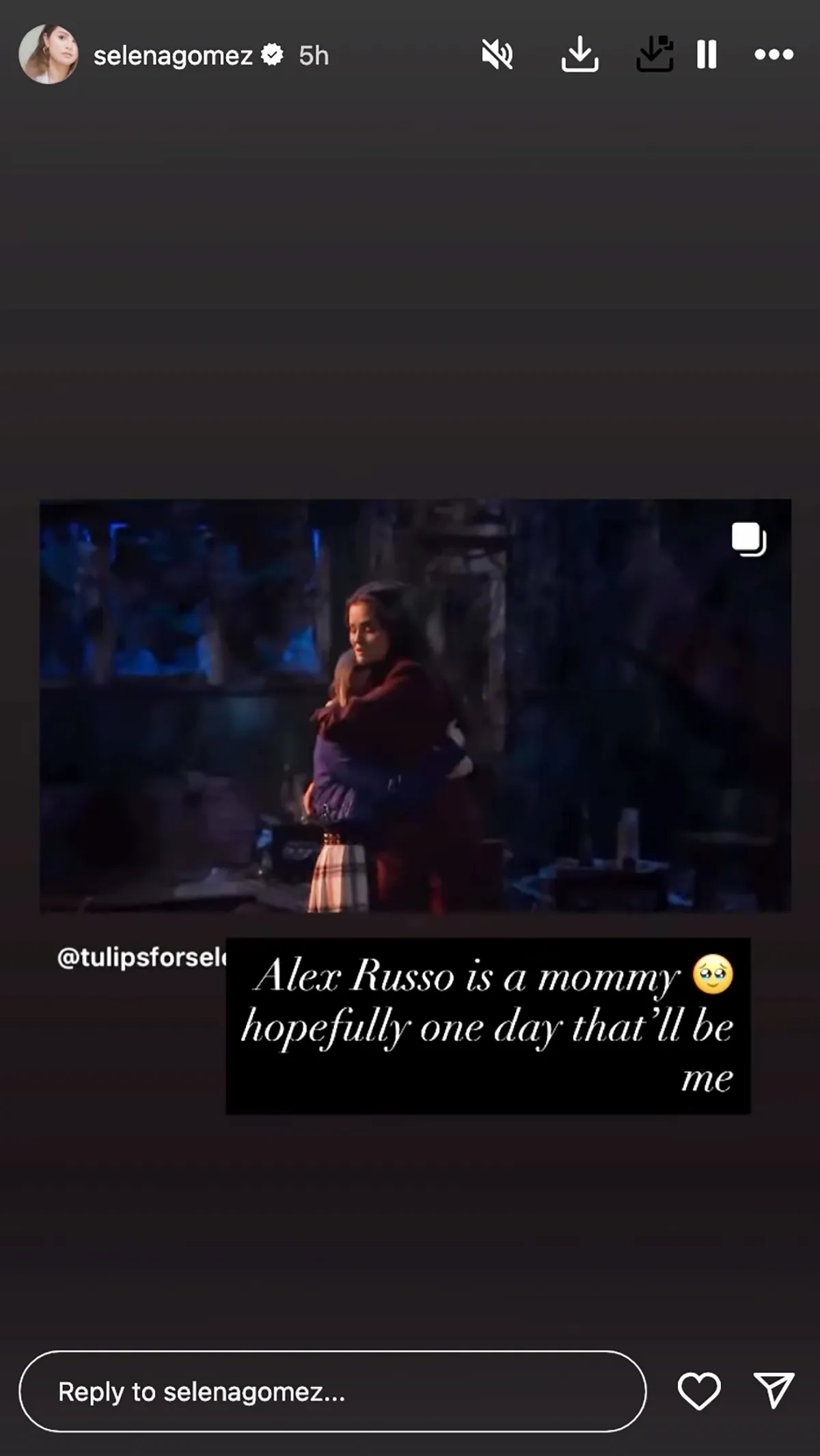
Task: Open the @tulipsforsel mention
Action: pos(141,957)
